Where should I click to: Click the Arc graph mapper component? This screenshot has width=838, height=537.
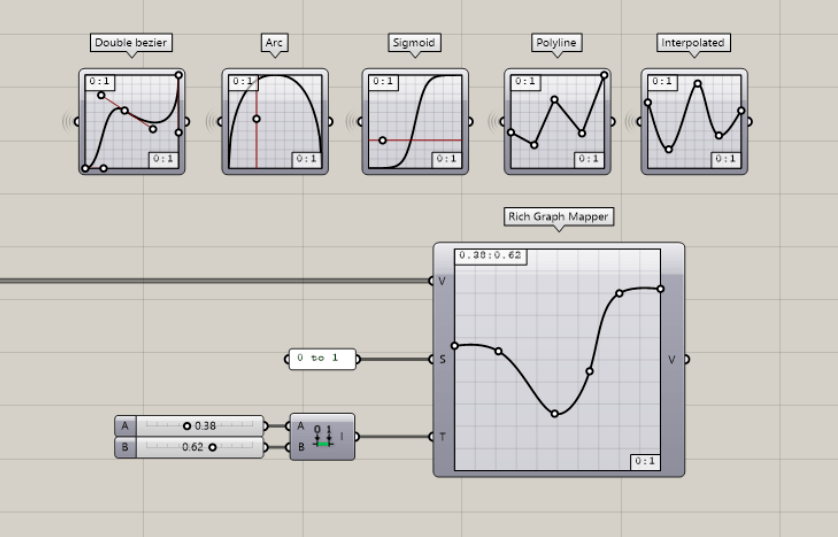[x=274, y=121]
